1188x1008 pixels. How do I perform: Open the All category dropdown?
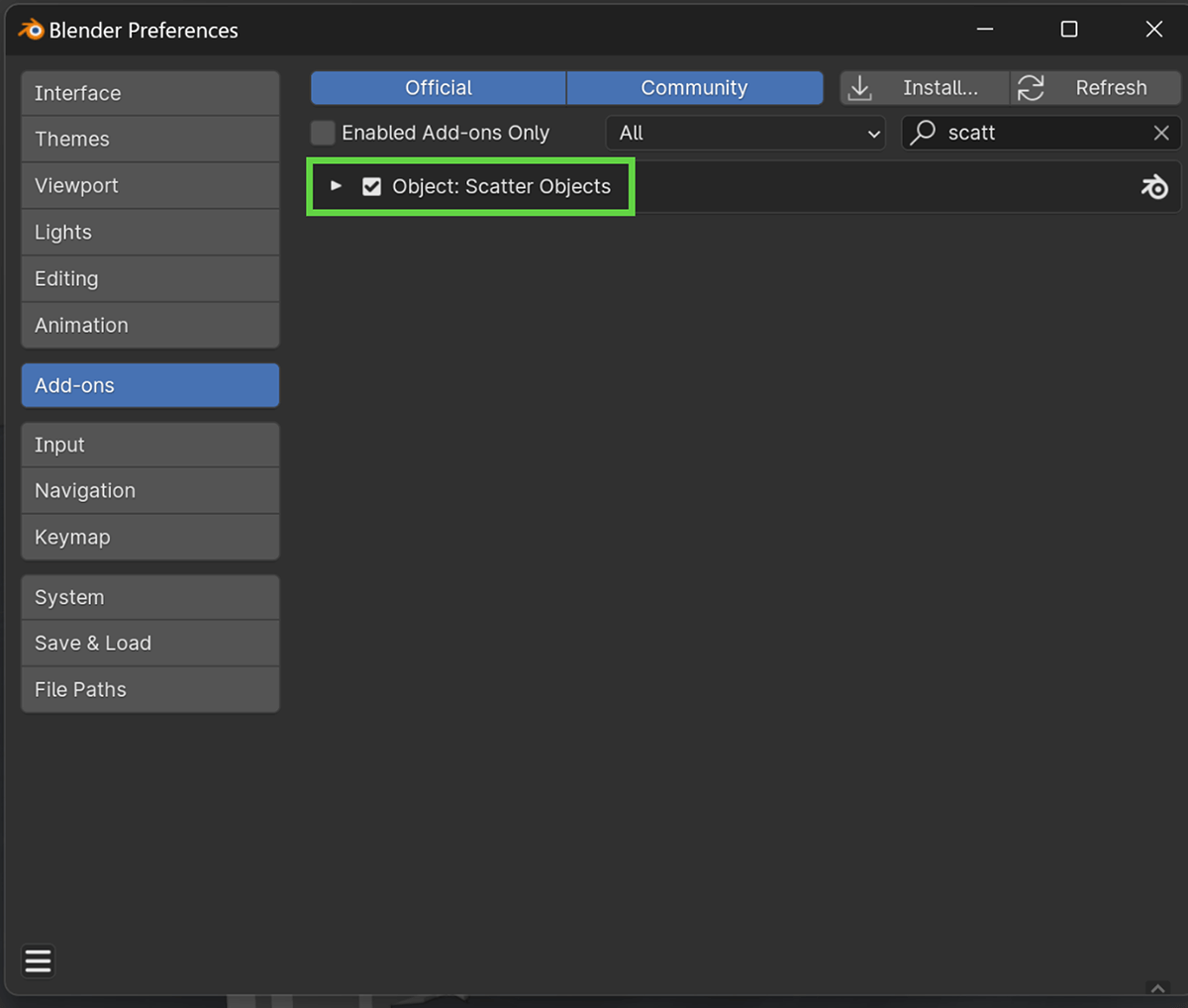pyautogui.click(x=745, y=133)
